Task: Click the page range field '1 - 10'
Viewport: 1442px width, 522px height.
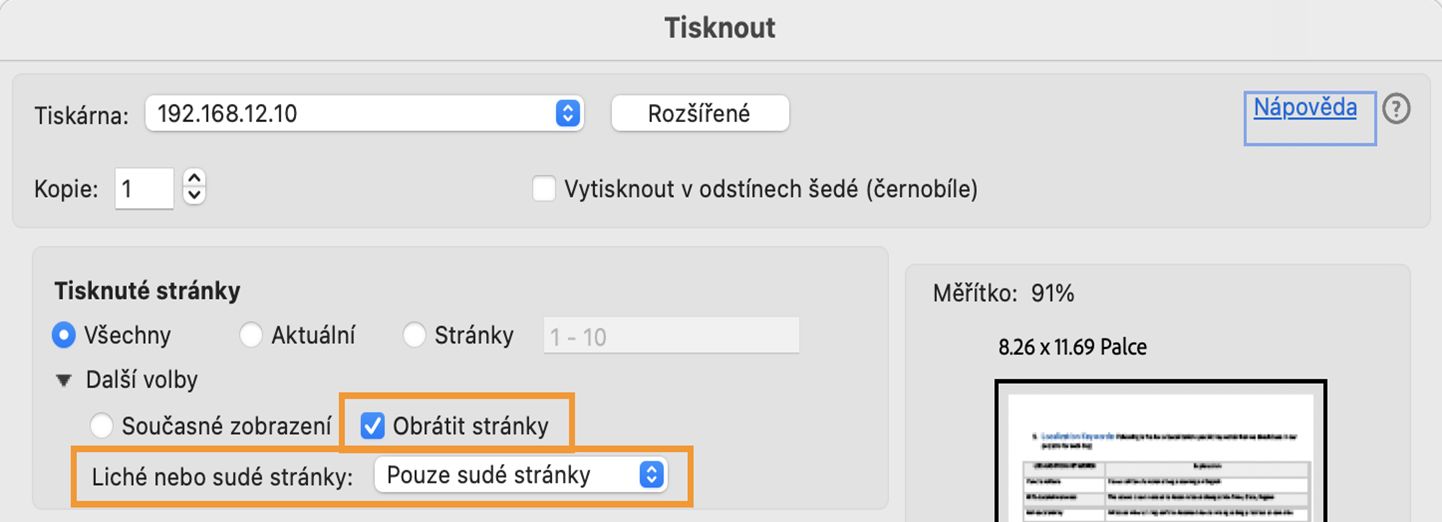Action: click(670, 336)
